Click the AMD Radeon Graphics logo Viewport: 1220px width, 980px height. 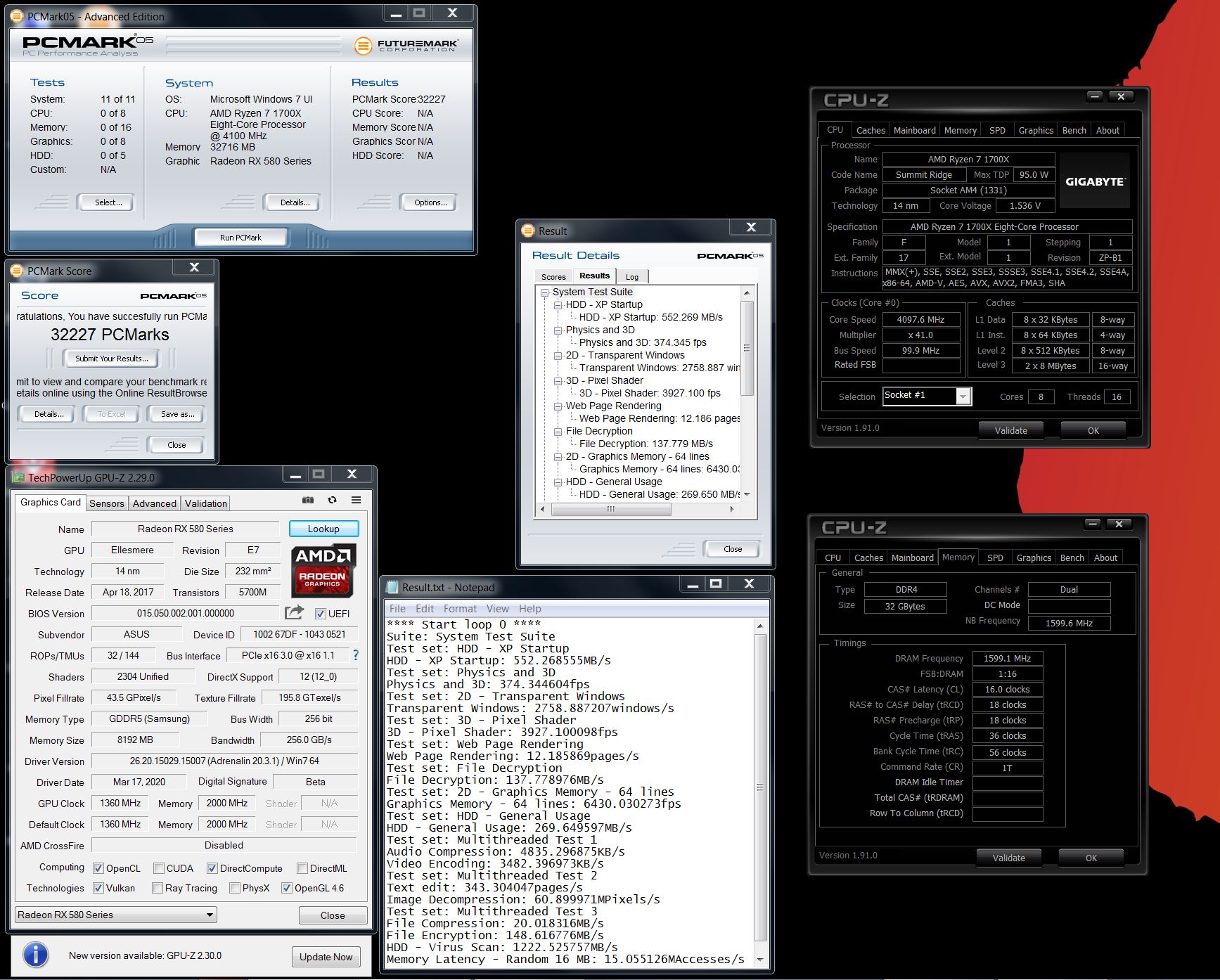(x=323, y=570)
